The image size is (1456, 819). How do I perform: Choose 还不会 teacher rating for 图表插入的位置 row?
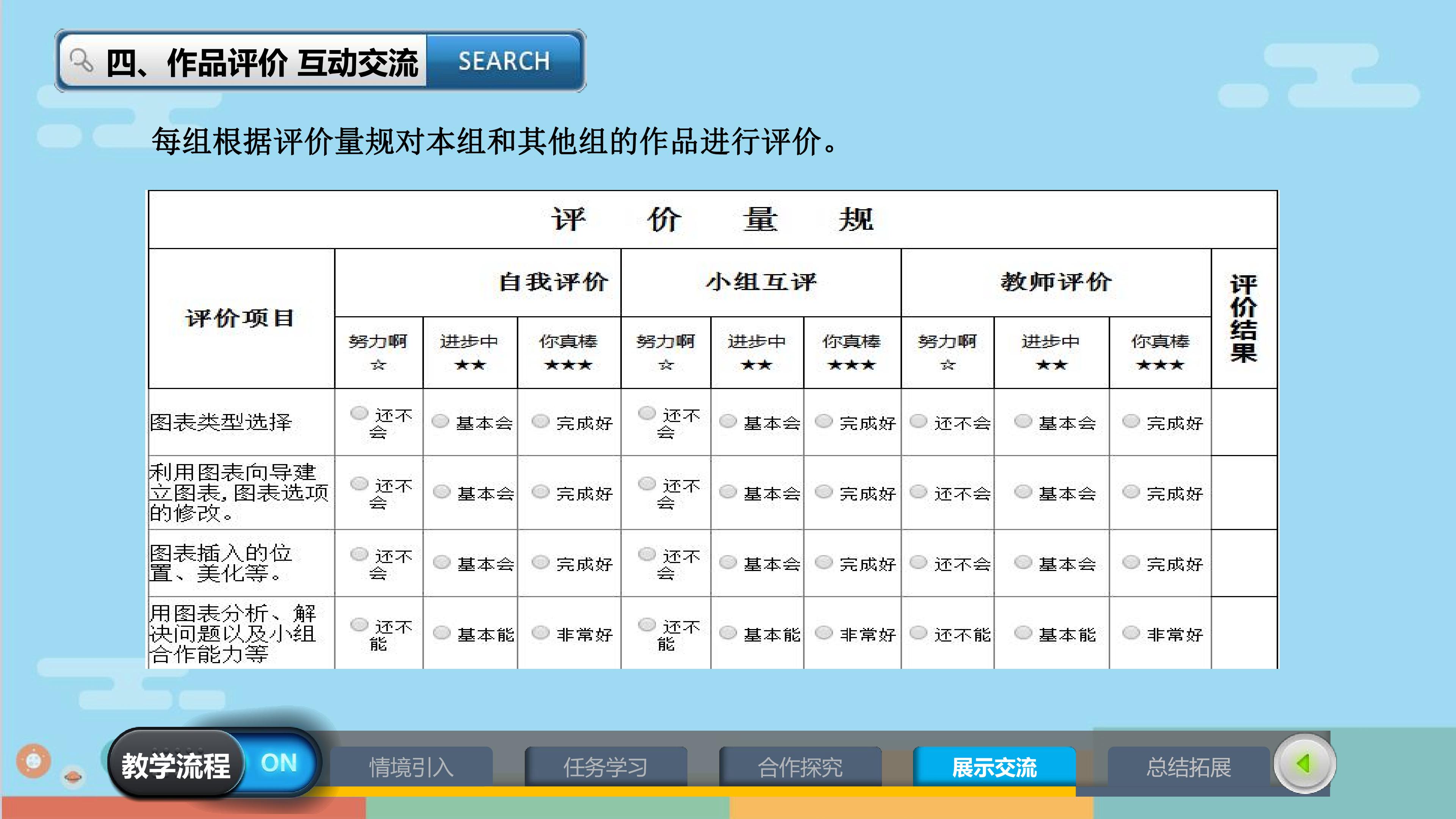(918, 562)
